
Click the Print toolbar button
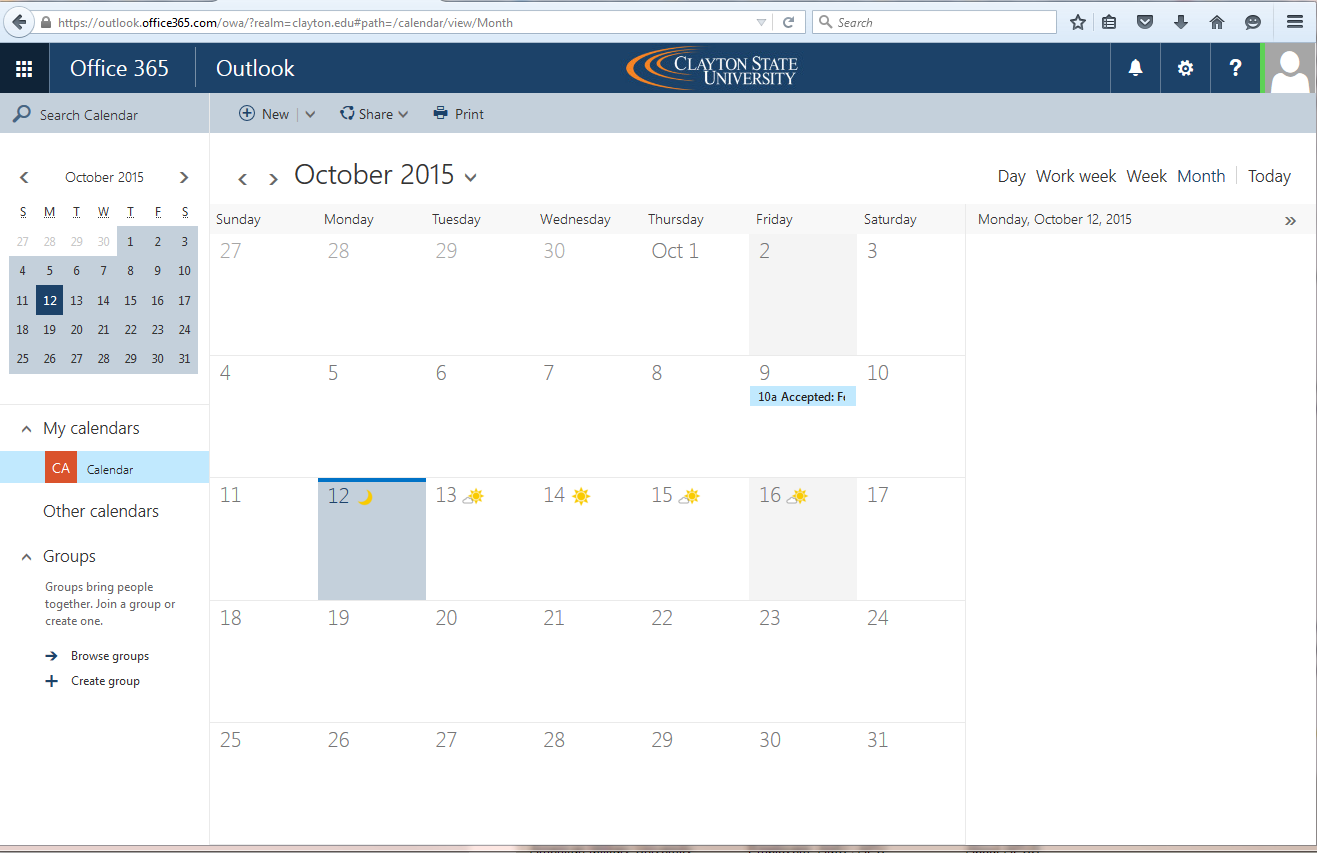click(458, 114)
